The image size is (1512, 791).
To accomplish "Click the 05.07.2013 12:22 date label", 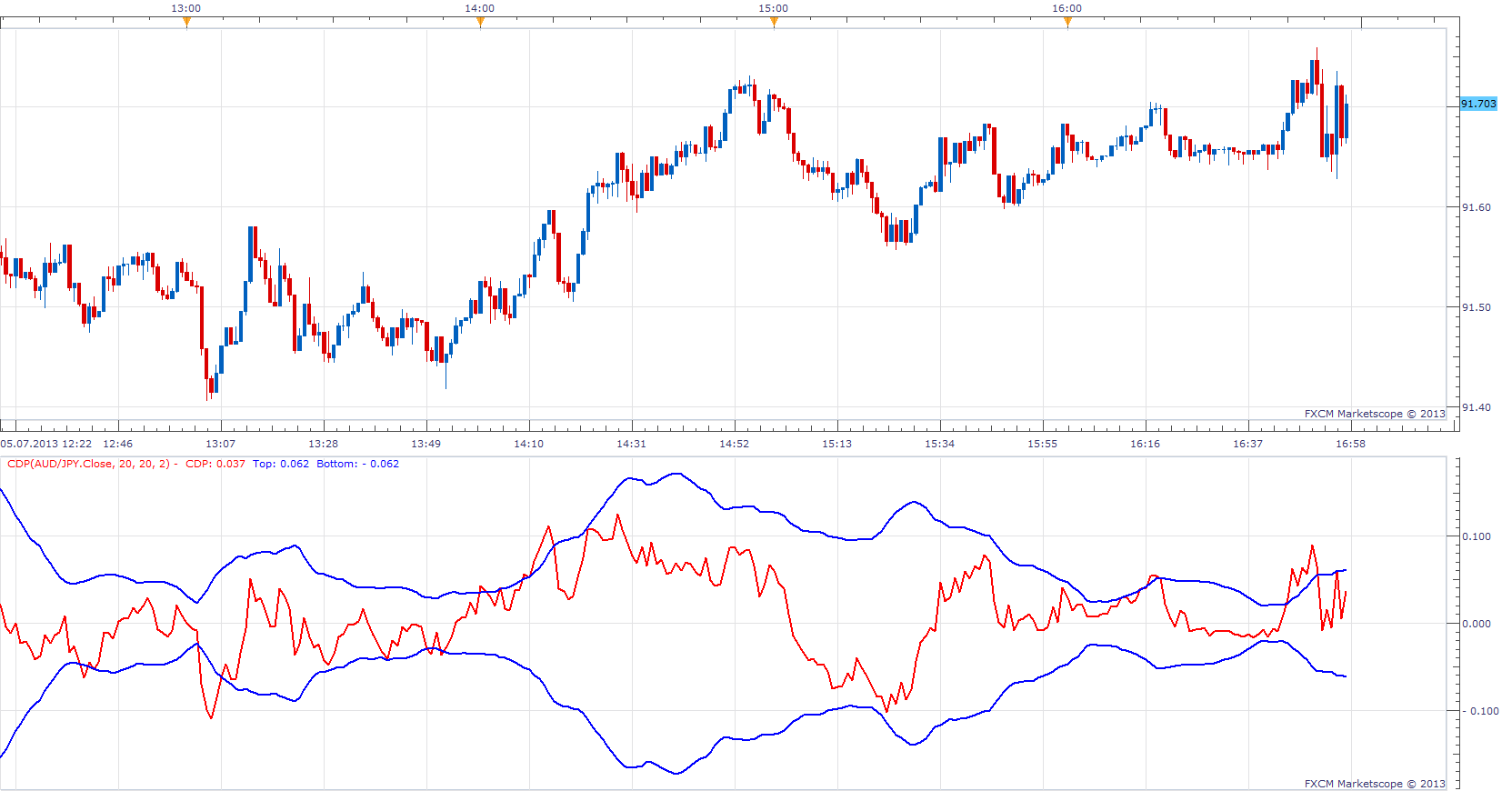I will click(x=46, y=444).
